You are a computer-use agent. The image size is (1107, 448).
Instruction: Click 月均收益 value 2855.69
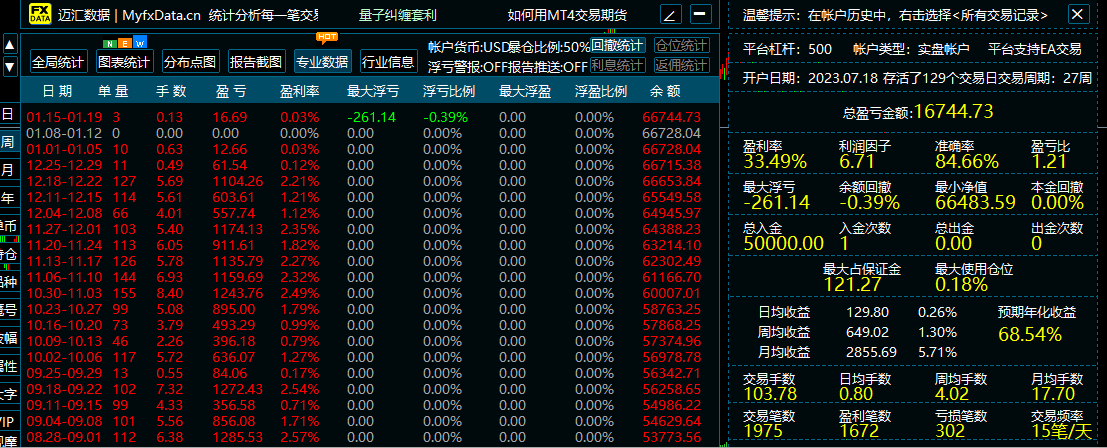coord(870,352)
